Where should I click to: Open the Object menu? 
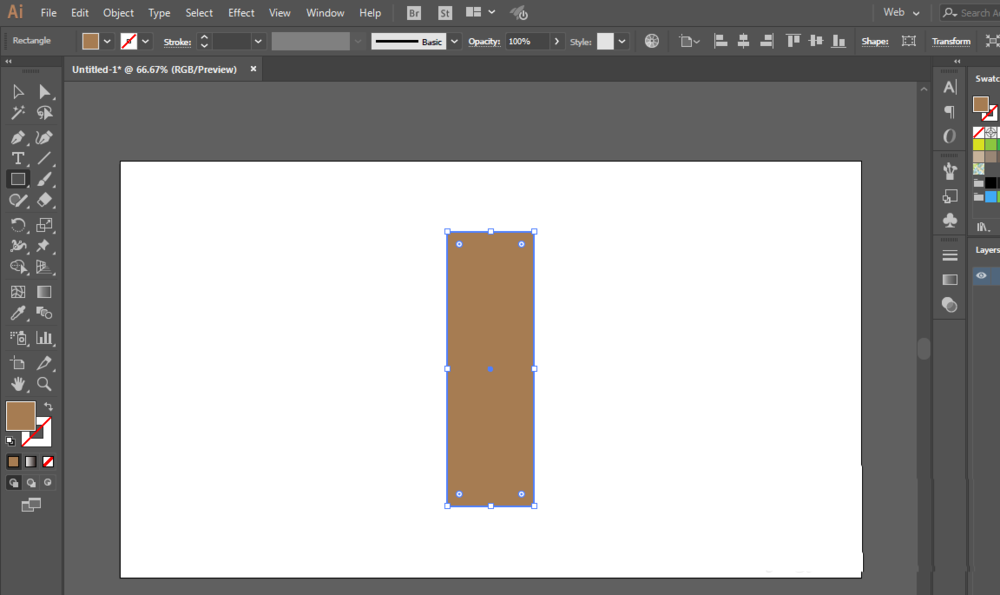coord(118,13)
